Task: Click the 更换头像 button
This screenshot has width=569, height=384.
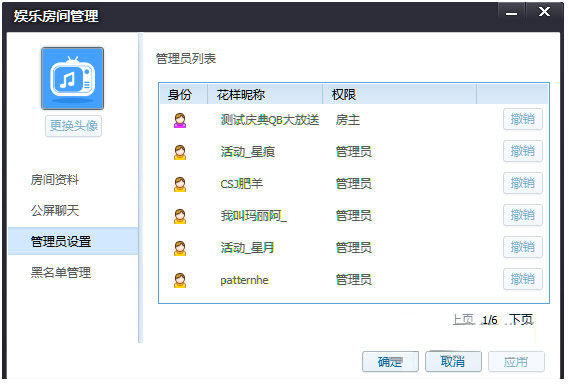Action: pos(73,126)
